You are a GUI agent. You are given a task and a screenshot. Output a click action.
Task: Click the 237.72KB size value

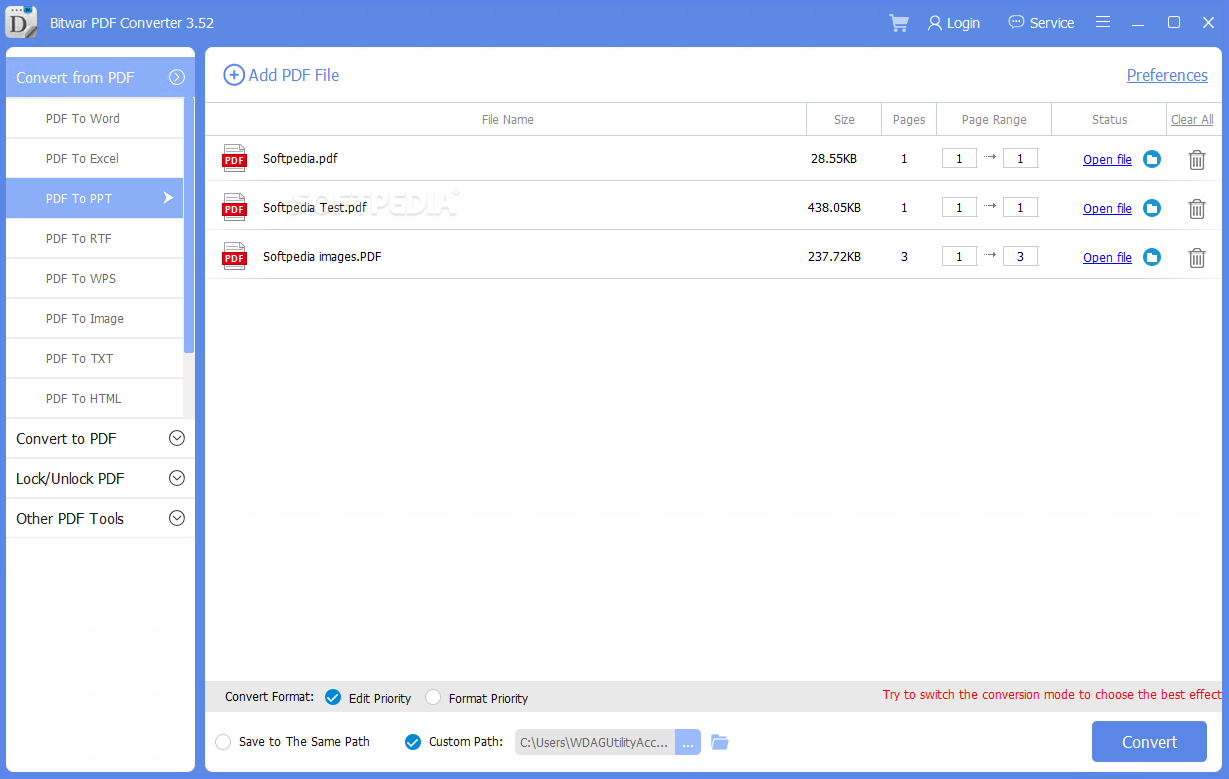[834, 256]
